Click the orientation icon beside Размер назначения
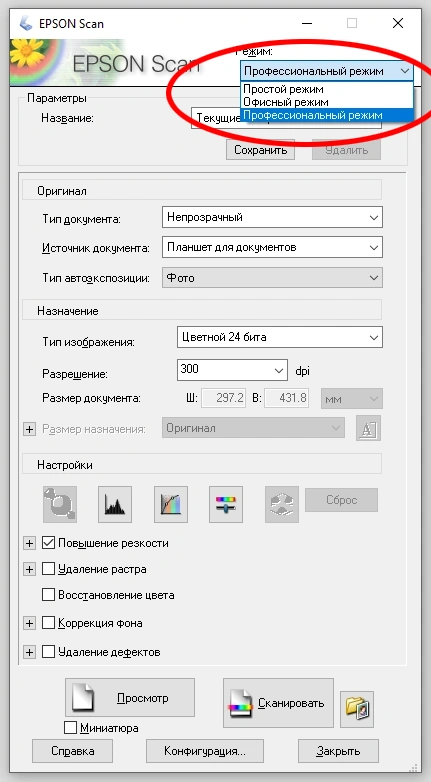431x782 pixels. coord(368,428)
